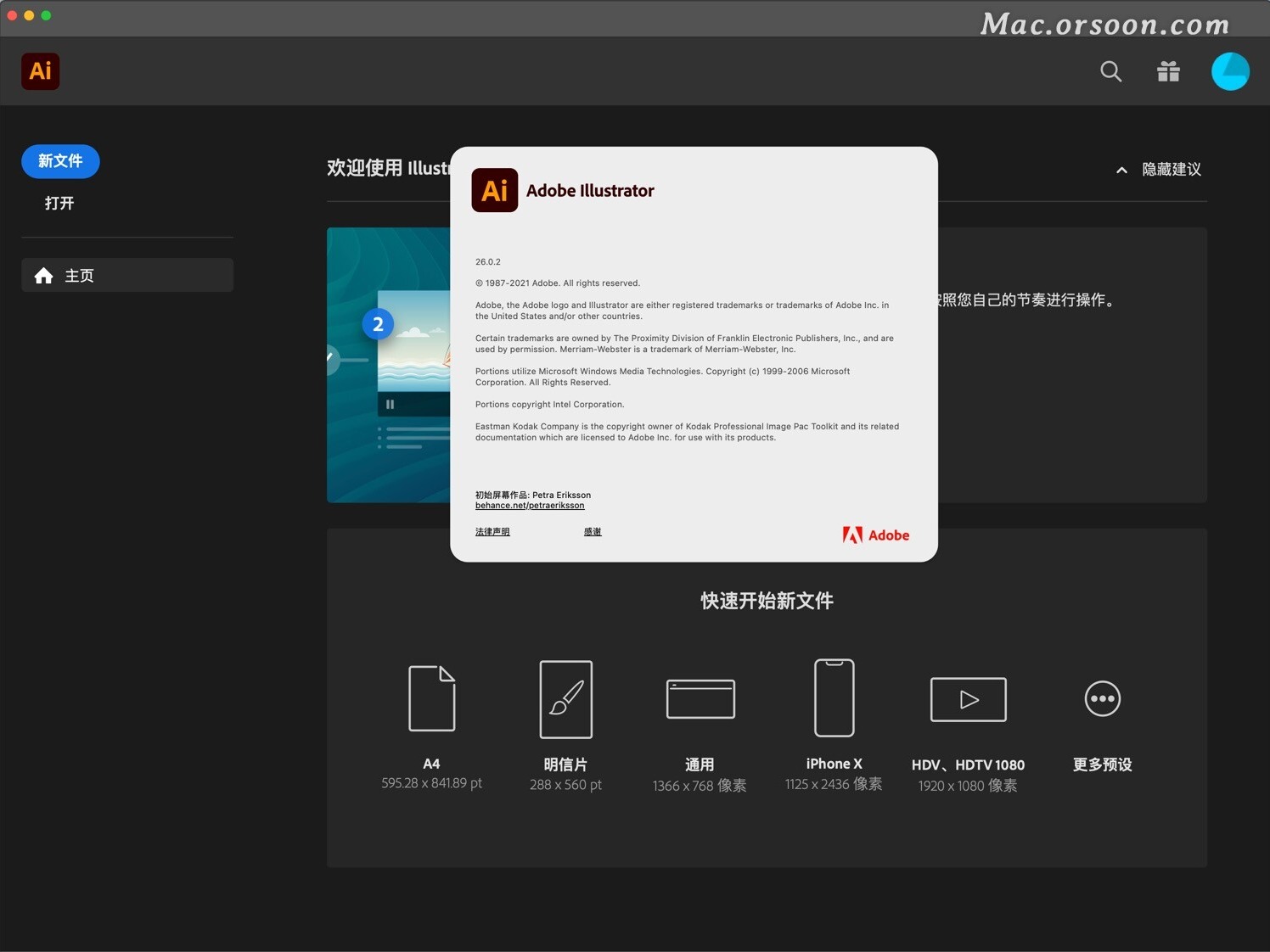1270x952 pixels.
Task: Collapse suggestions using the 隐藏建议 chevron
Action: click(1121, 170)
